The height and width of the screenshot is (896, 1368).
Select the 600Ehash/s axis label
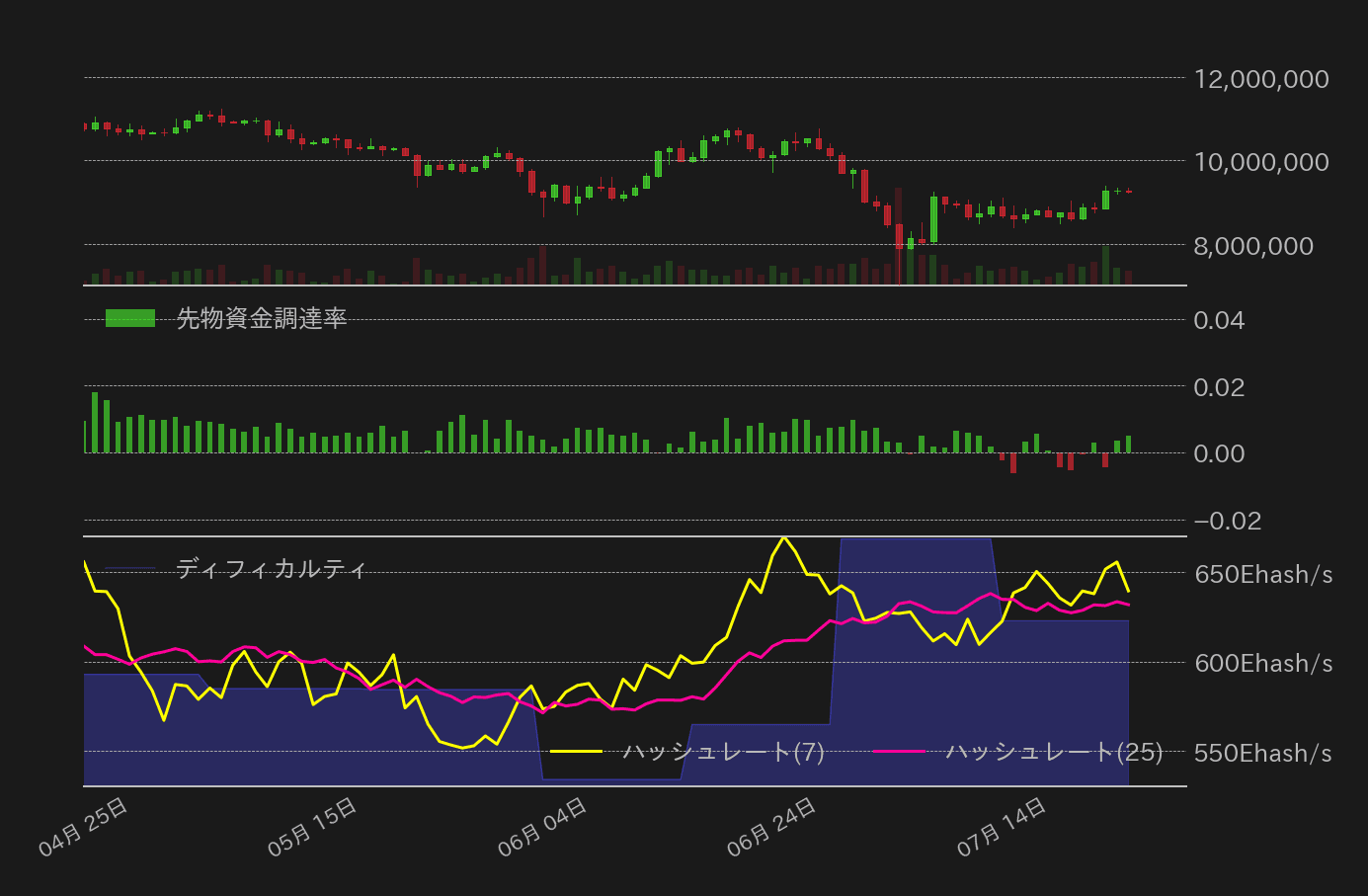point(1263,663)
